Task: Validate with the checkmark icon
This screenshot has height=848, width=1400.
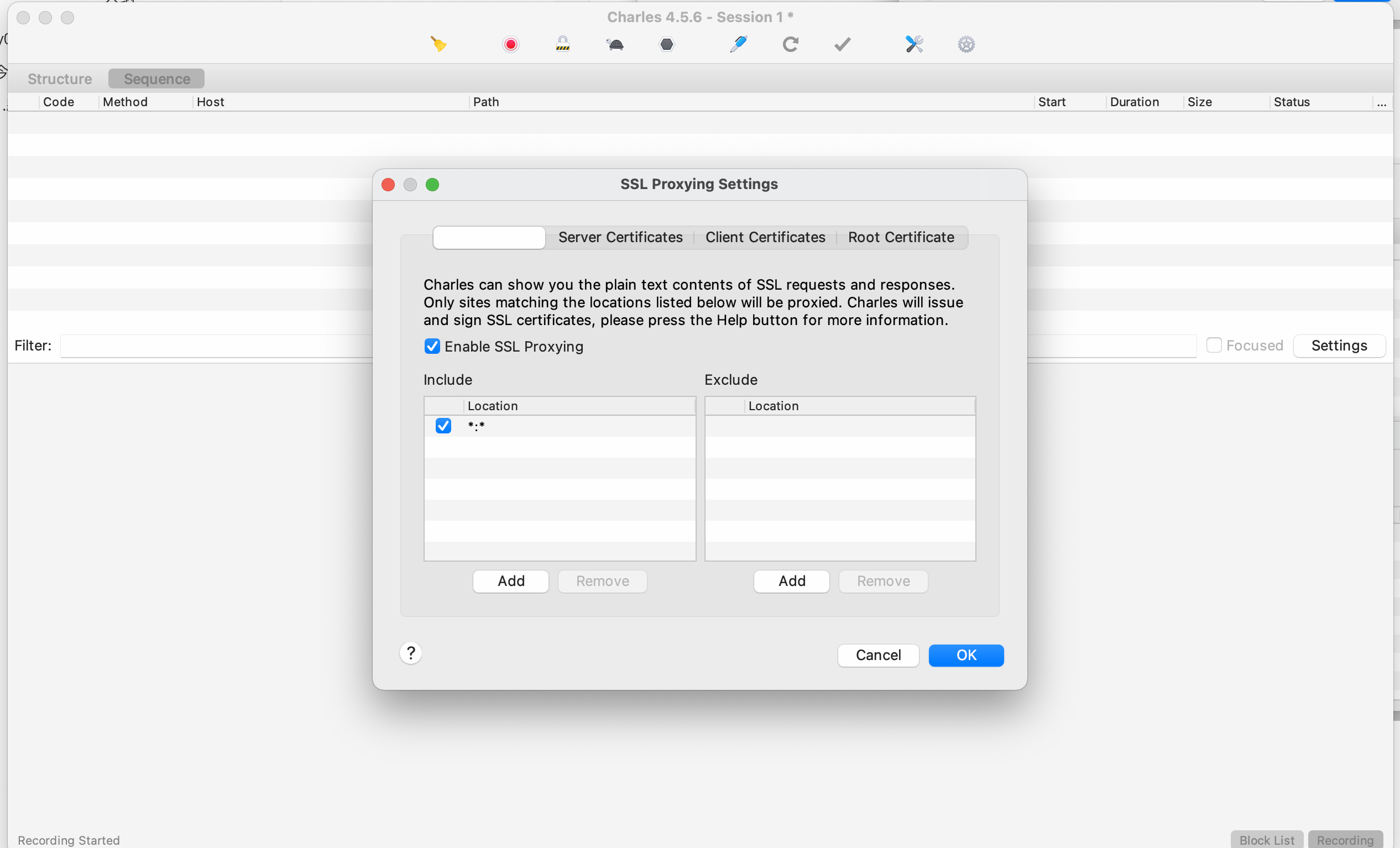Action: (x=842, y=44)
